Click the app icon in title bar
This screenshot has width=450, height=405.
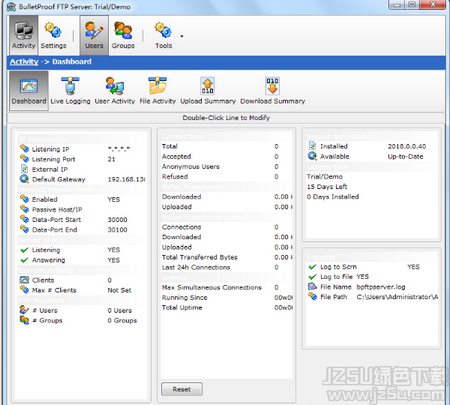click(12, 6)
